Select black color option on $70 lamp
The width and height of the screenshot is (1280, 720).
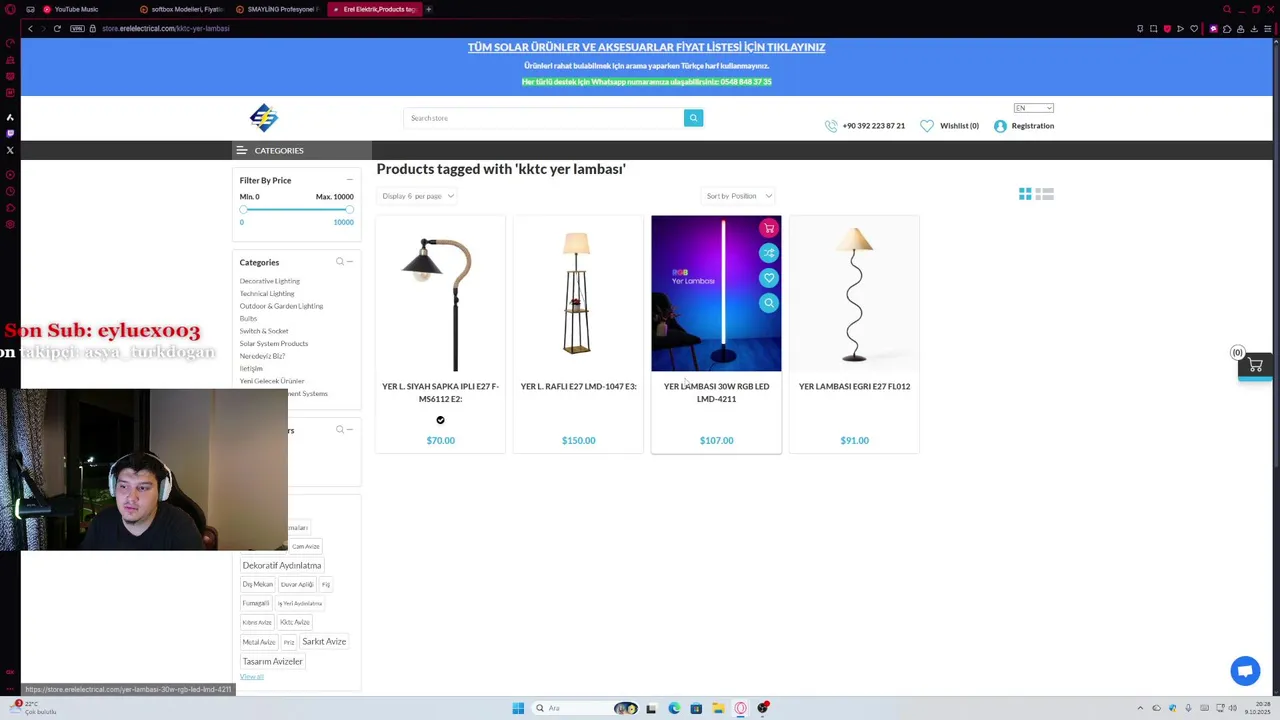(x=440, y=420)
